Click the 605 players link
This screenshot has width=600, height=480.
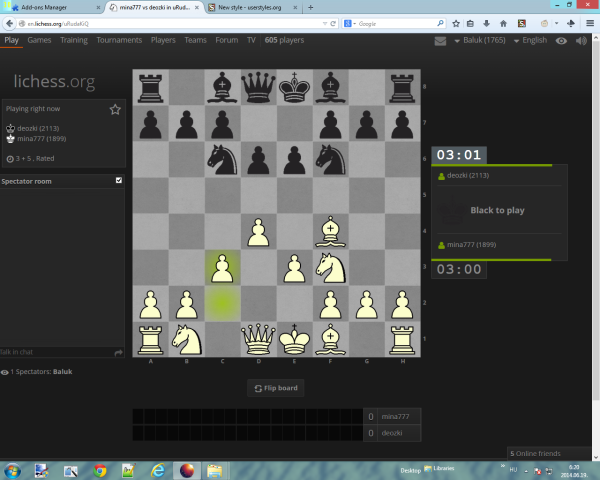click(x=284, y=40)
